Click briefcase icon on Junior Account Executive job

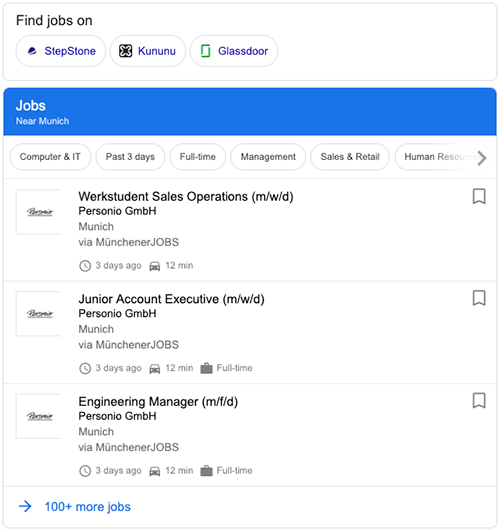pos(206,368)
